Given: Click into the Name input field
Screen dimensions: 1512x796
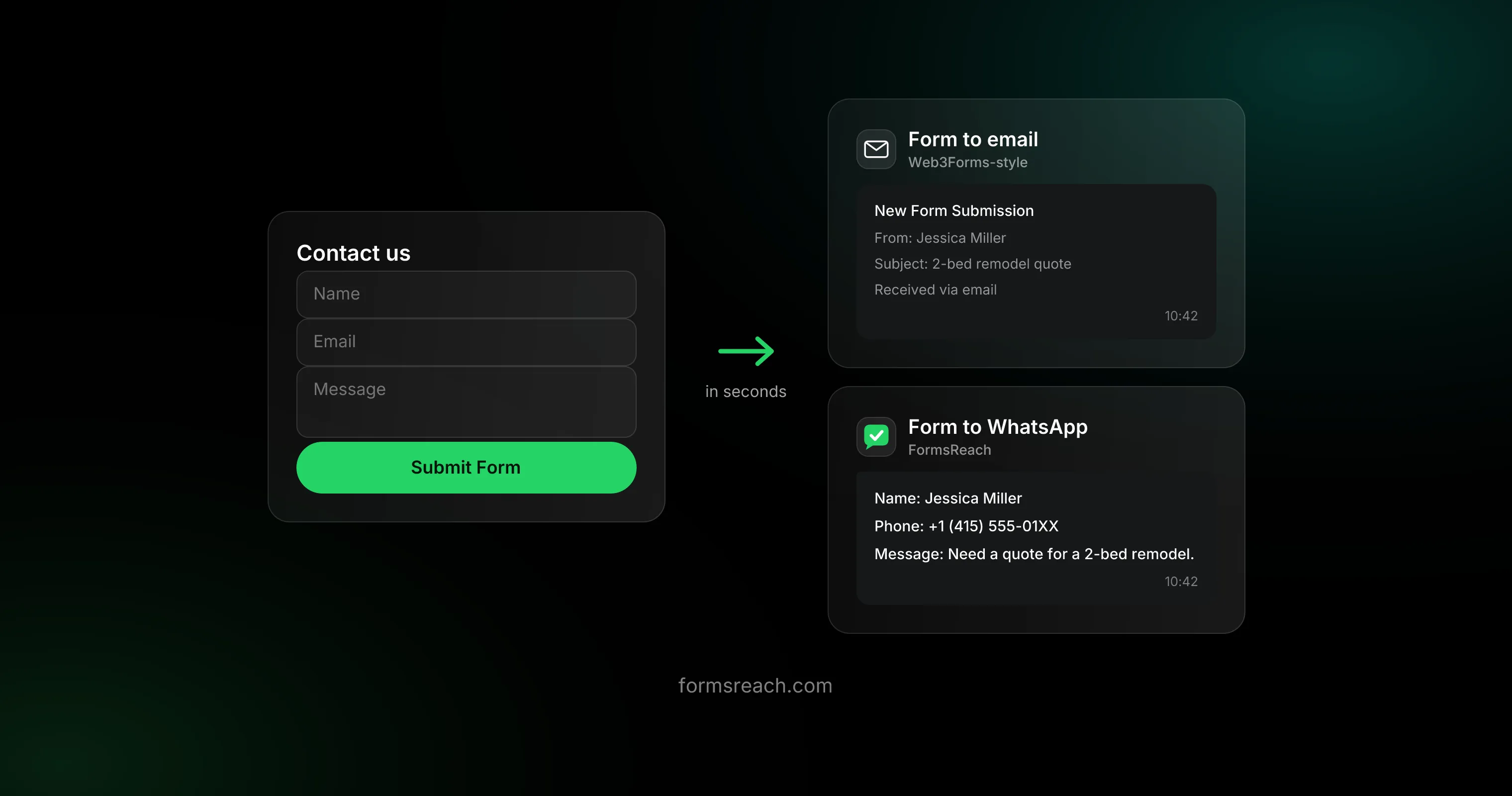Looking at the screenshot, I should pyautogui.click(x=466, y=294).
